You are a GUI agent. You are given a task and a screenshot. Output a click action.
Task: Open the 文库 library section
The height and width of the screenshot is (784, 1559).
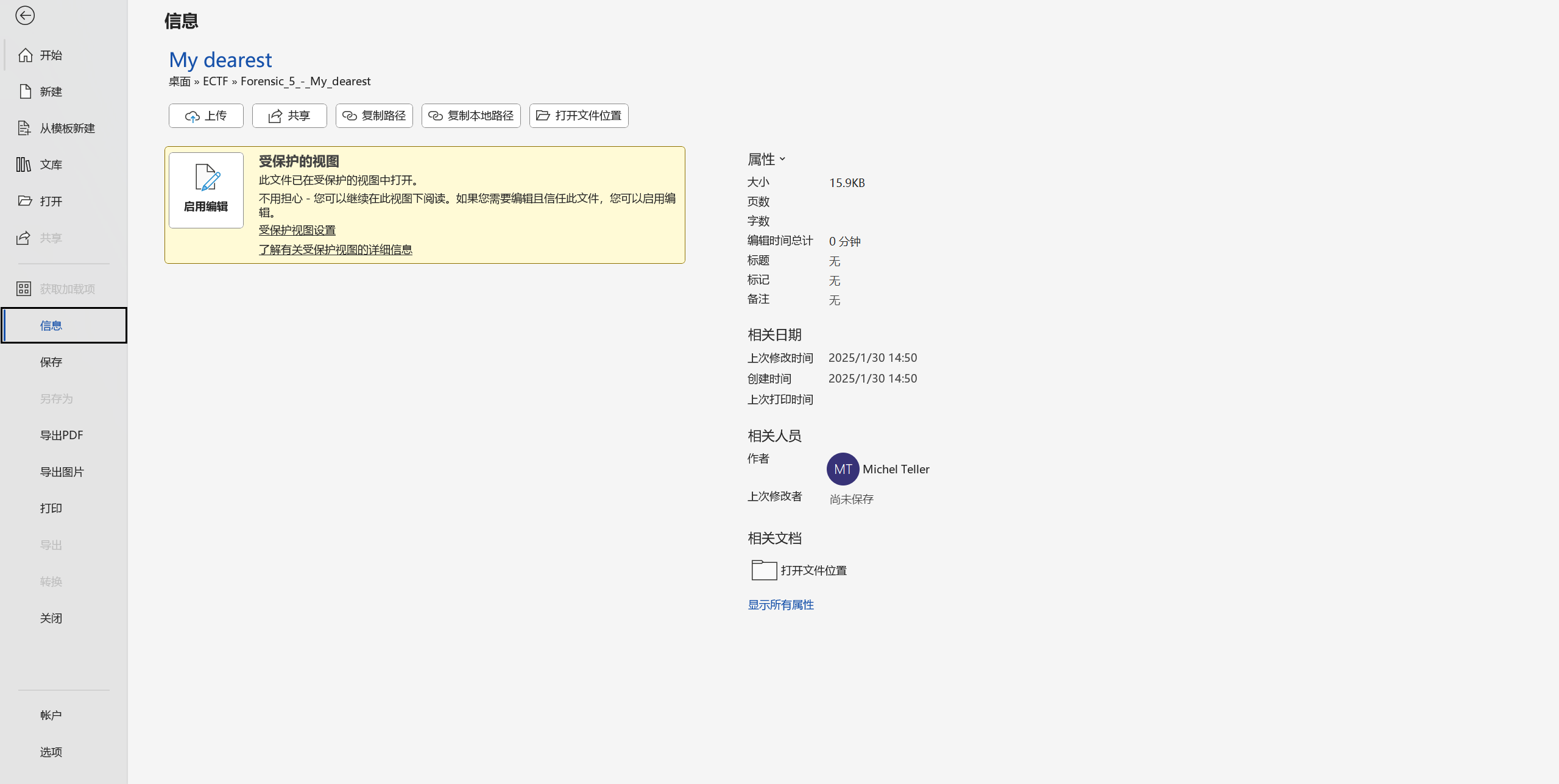pos(51,165)
